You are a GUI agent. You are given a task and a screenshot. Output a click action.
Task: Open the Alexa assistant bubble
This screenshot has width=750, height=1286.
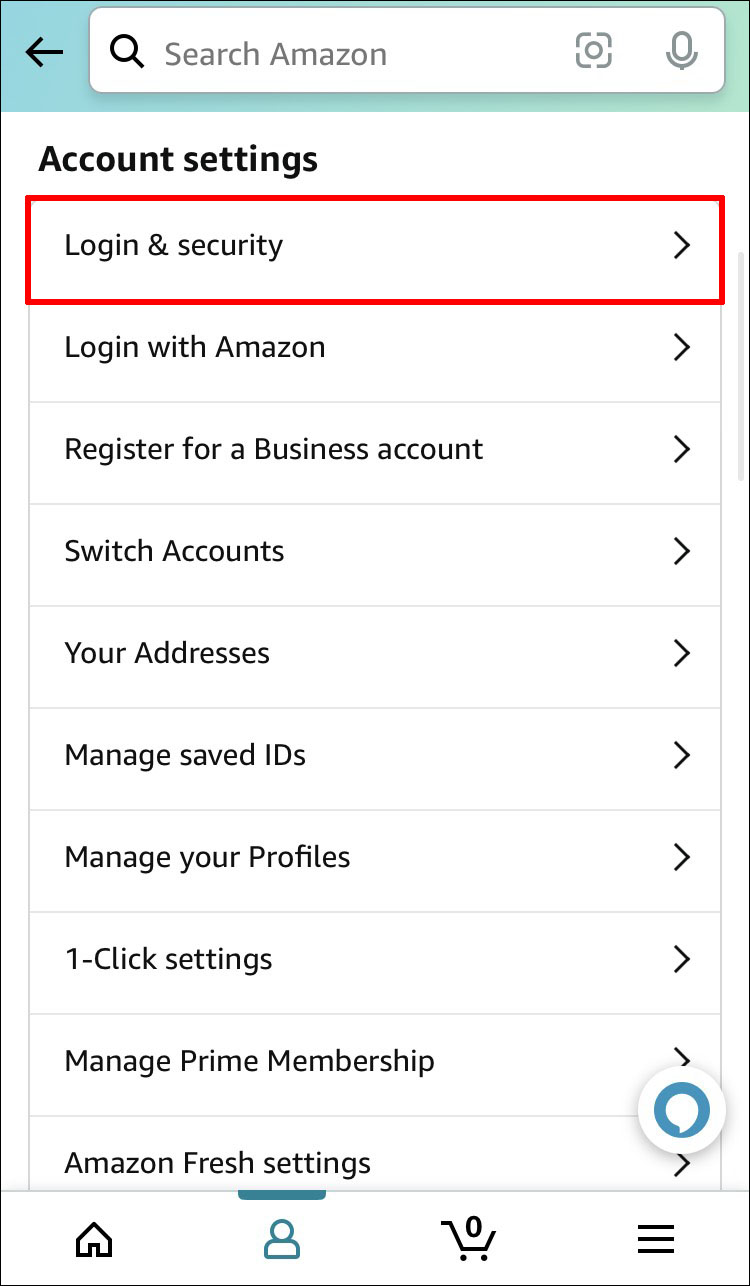click(681, 1109)
